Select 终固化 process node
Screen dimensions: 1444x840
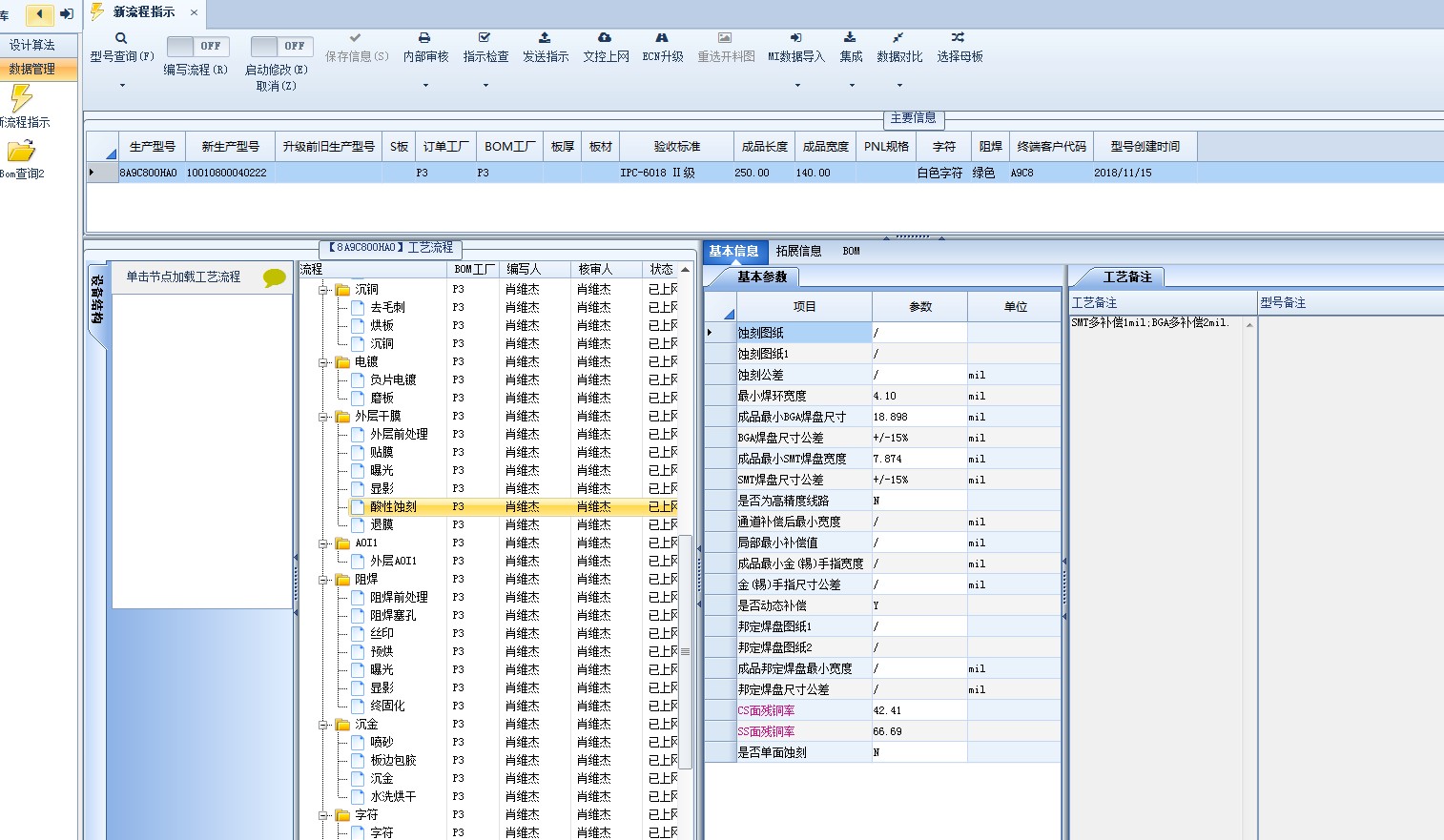pos(387,707)
